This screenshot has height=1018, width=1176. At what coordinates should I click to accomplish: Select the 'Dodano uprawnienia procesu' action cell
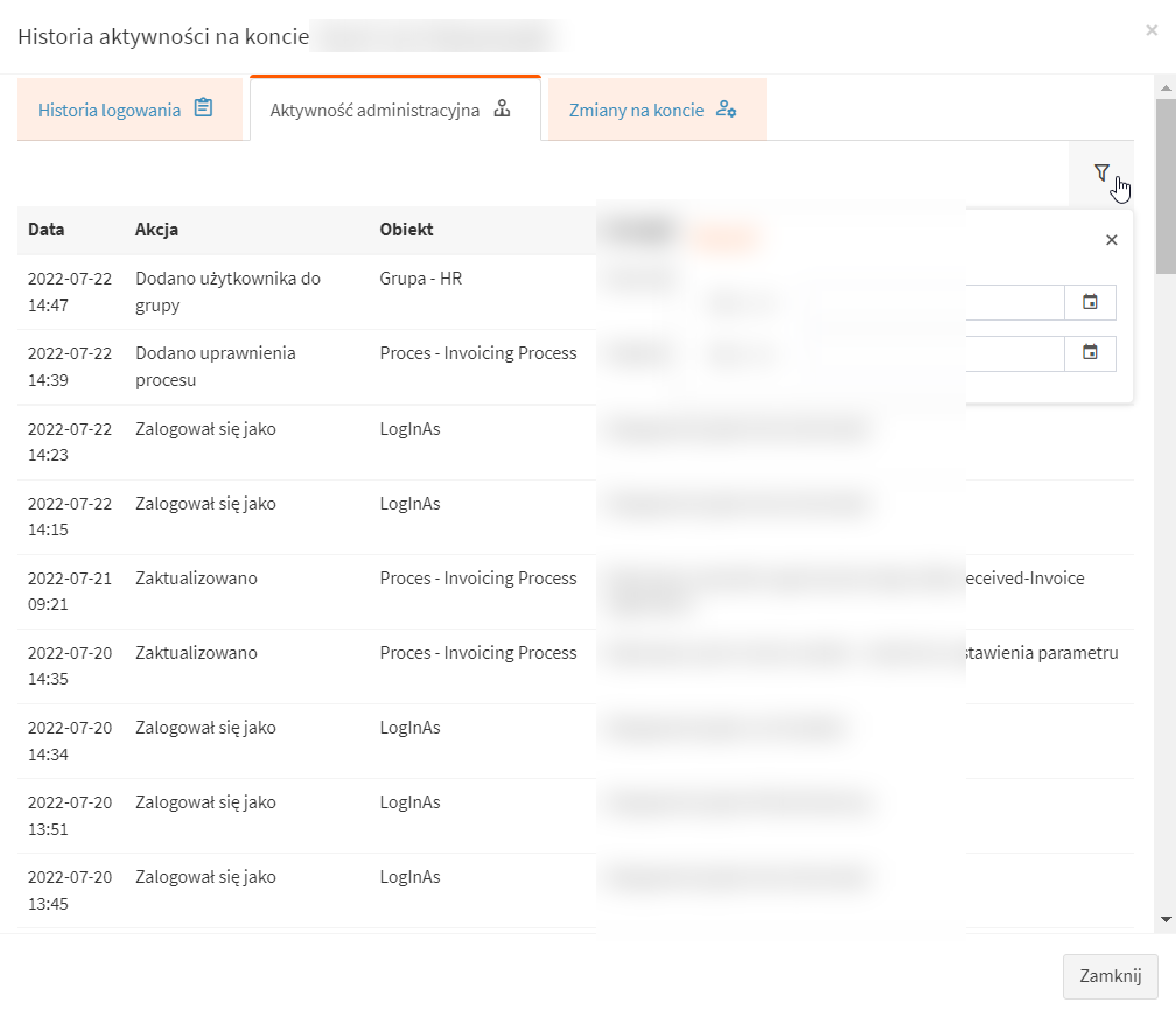pyautogui.click(x=215, y=366)
